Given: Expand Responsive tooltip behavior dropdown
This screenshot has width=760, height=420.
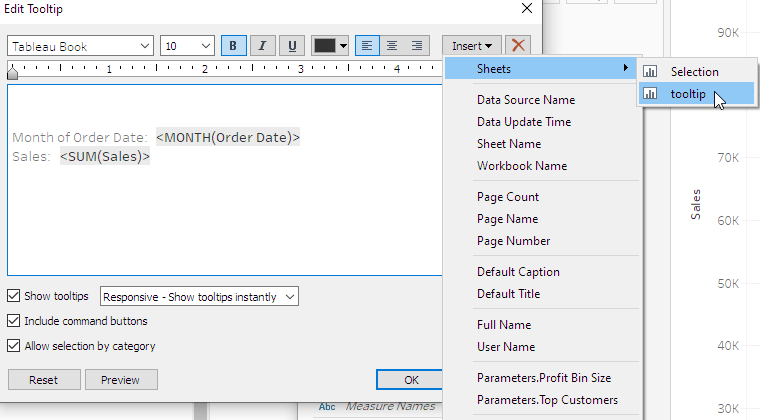Looking at the screenshot, I should tap(200, 297).
